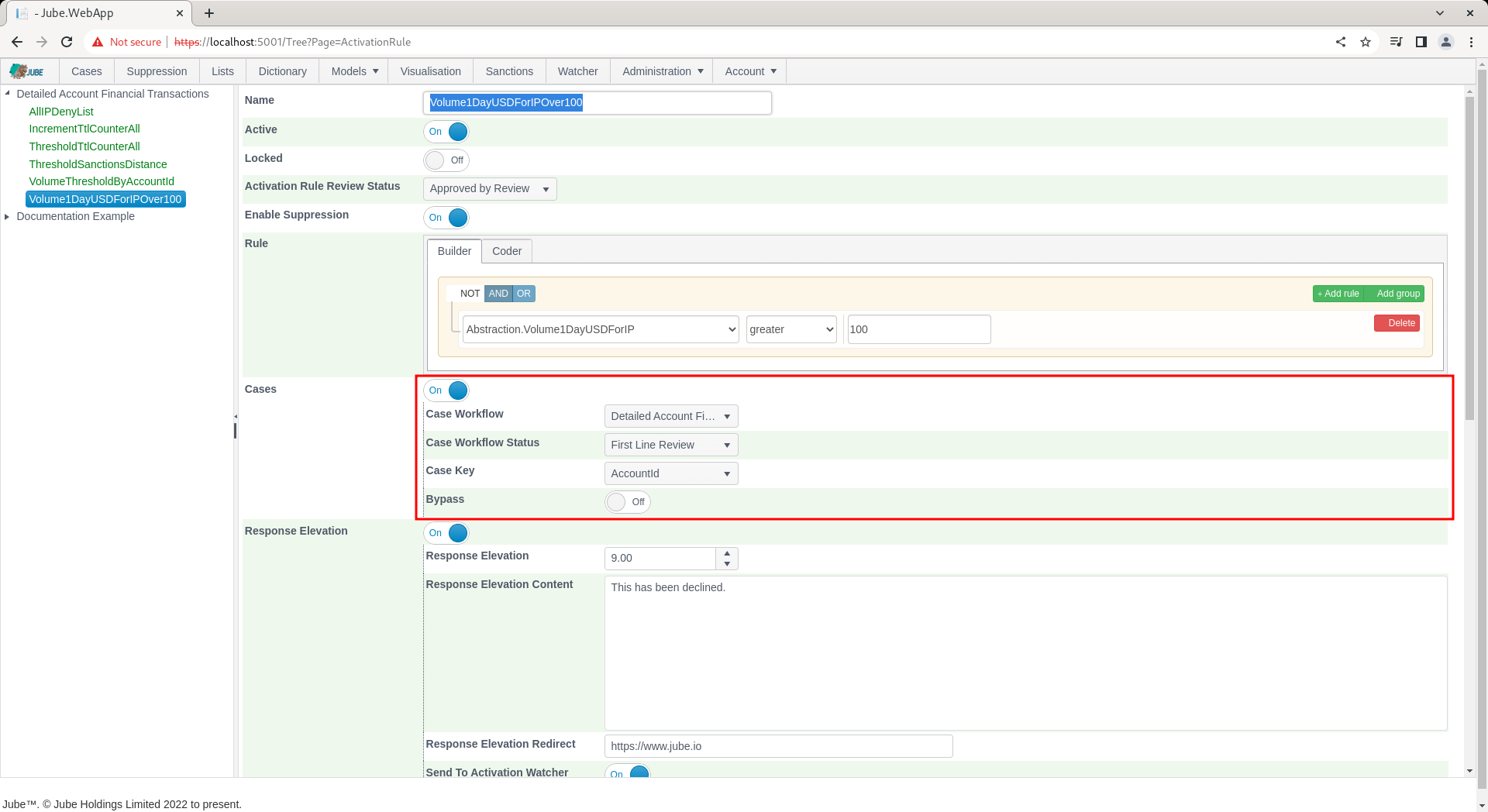
Task: Open Activation Rule Review Status dropdown
Action: tap(490, 189)
